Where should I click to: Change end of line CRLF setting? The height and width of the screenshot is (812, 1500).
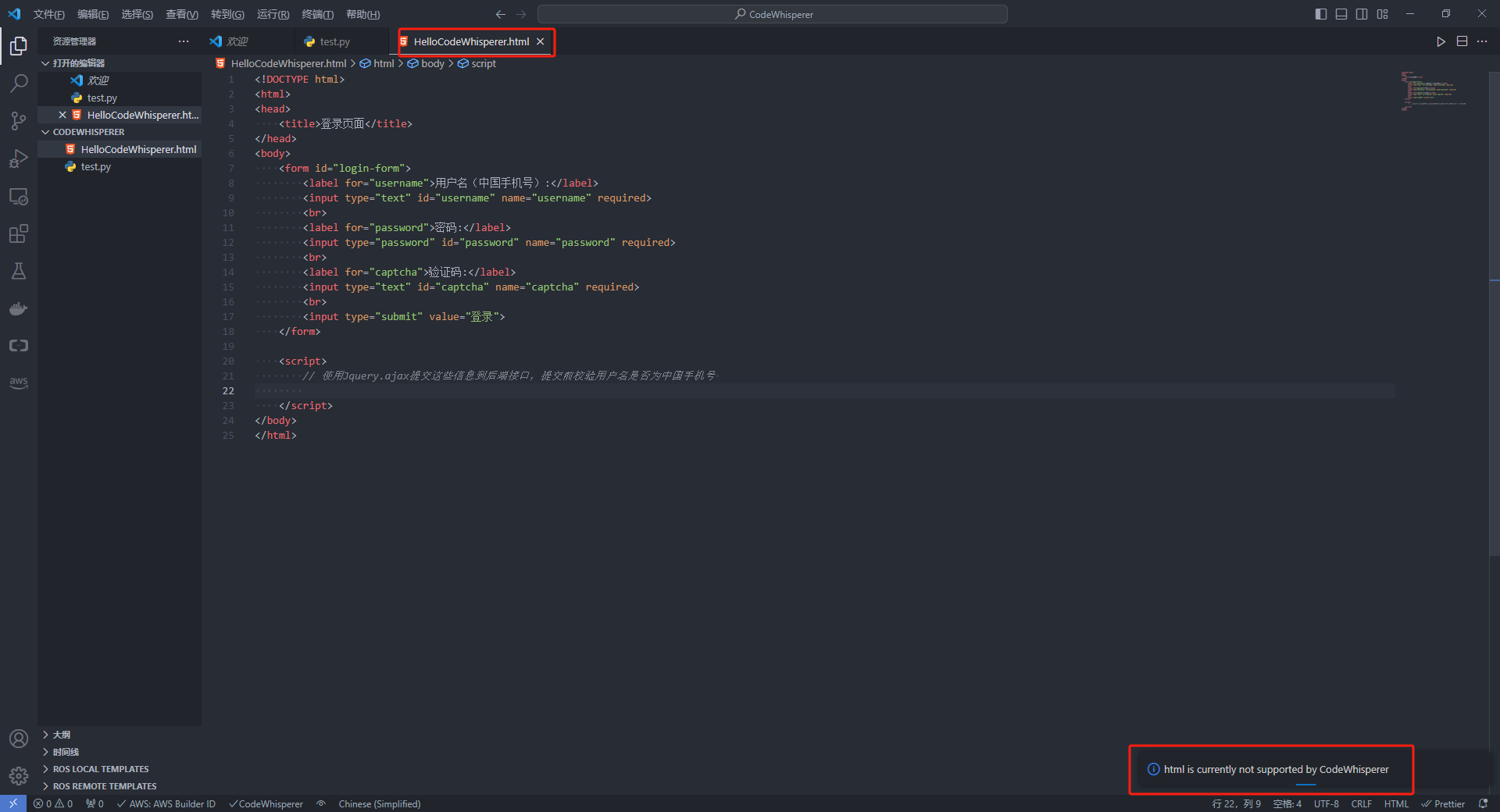coord(1361,803)
